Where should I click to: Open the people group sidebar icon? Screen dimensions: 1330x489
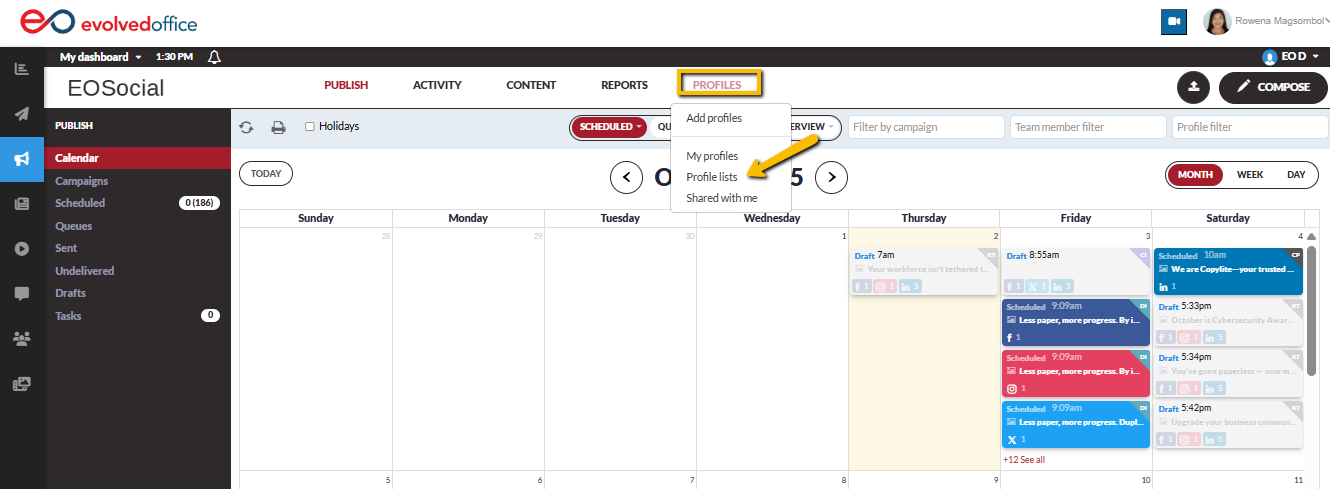[22, 338]
